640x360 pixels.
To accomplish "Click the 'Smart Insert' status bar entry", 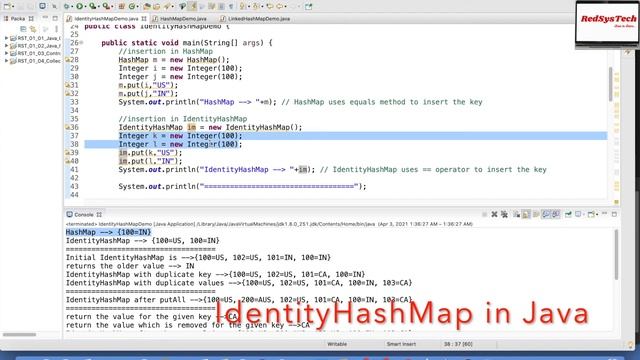I will point(401,344).
